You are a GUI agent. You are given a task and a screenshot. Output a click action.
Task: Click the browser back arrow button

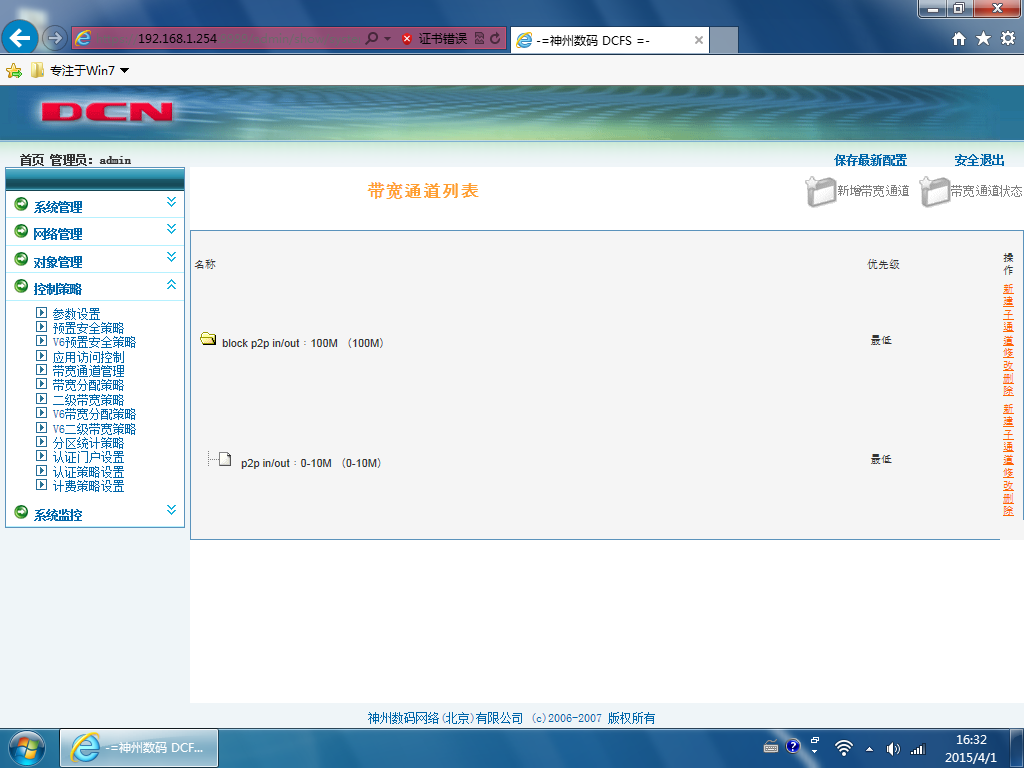[20, 38]
